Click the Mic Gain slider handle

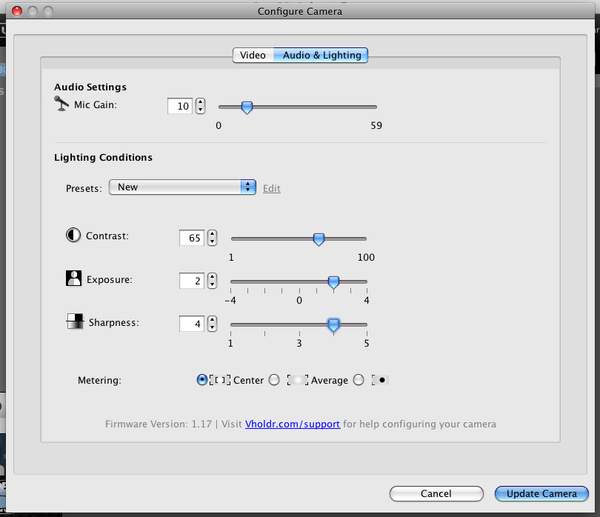[247, 107]
